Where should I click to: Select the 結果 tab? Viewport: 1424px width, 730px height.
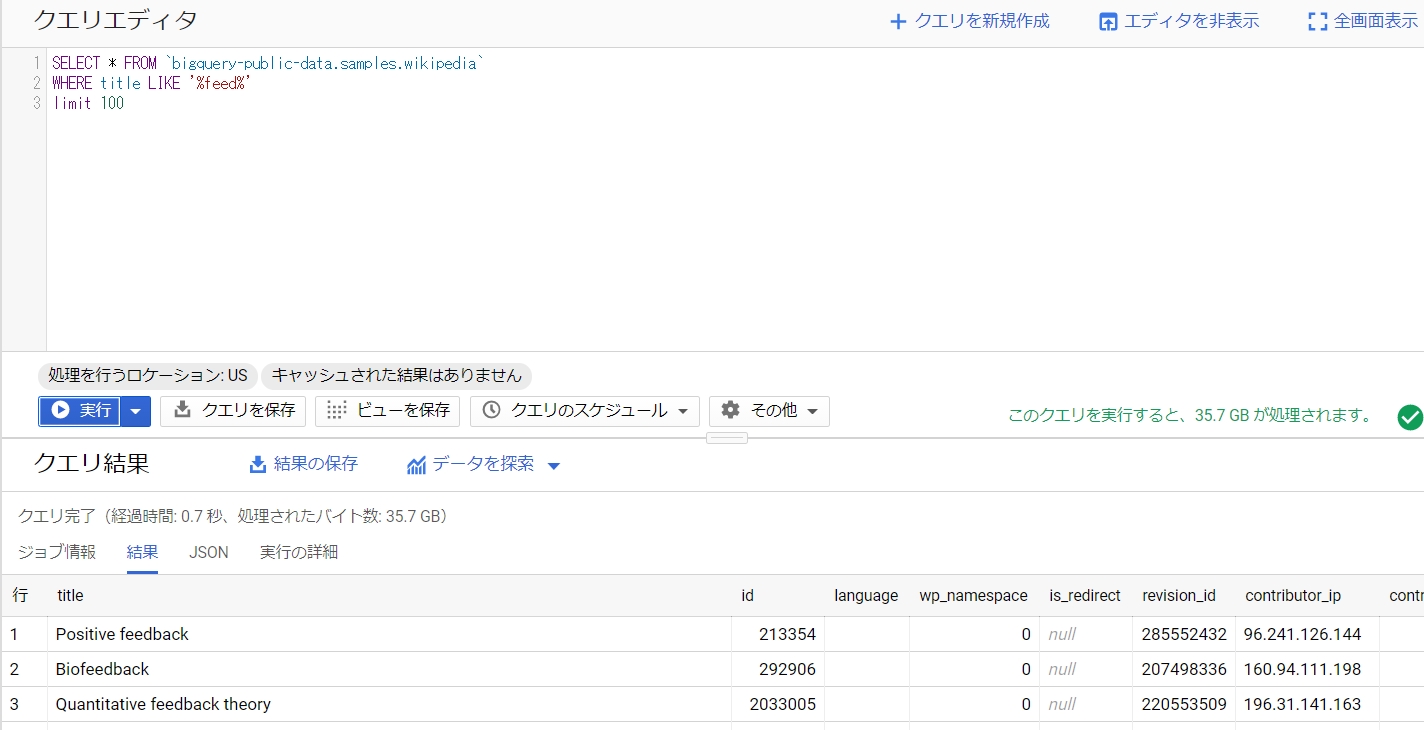coord(142,552)
